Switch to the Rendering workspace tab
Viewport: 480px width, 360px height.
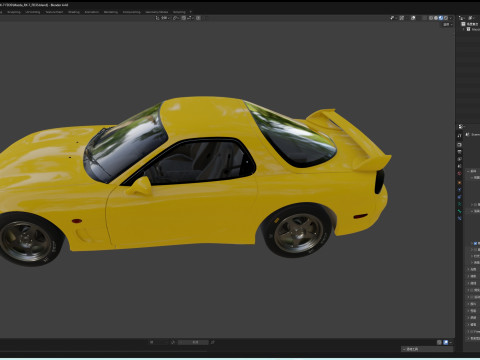click(111, 12)
